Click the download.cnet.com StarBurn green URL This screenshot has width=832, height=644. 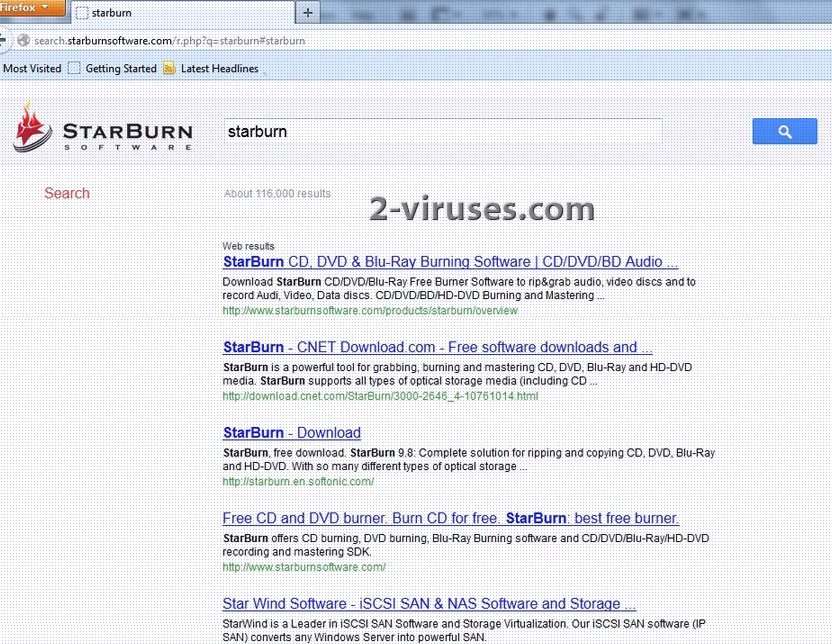pos(380,396)
